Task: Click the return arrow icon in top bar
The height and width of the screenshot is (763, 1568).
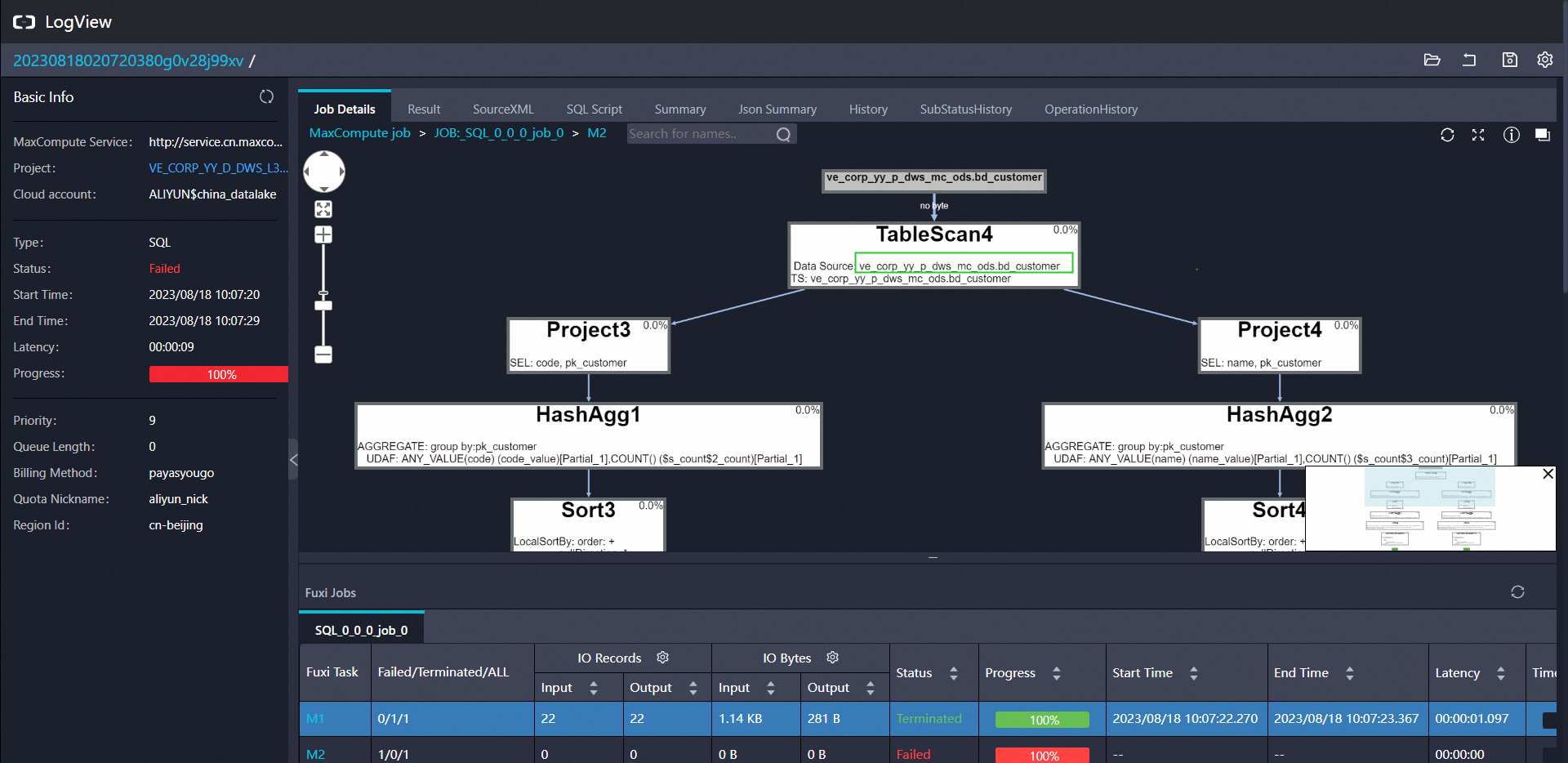Action: click(1469, 60)
